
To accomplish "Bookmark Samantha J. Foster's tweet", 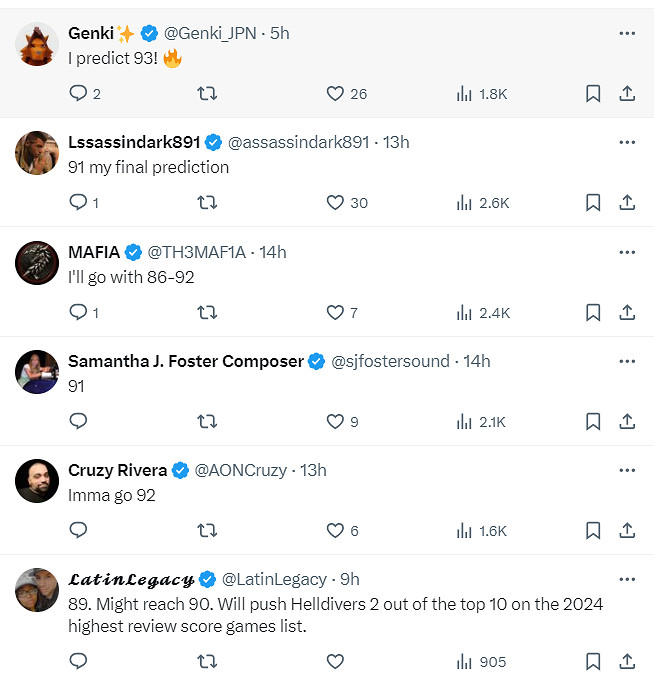I will [x=593, y=421].
